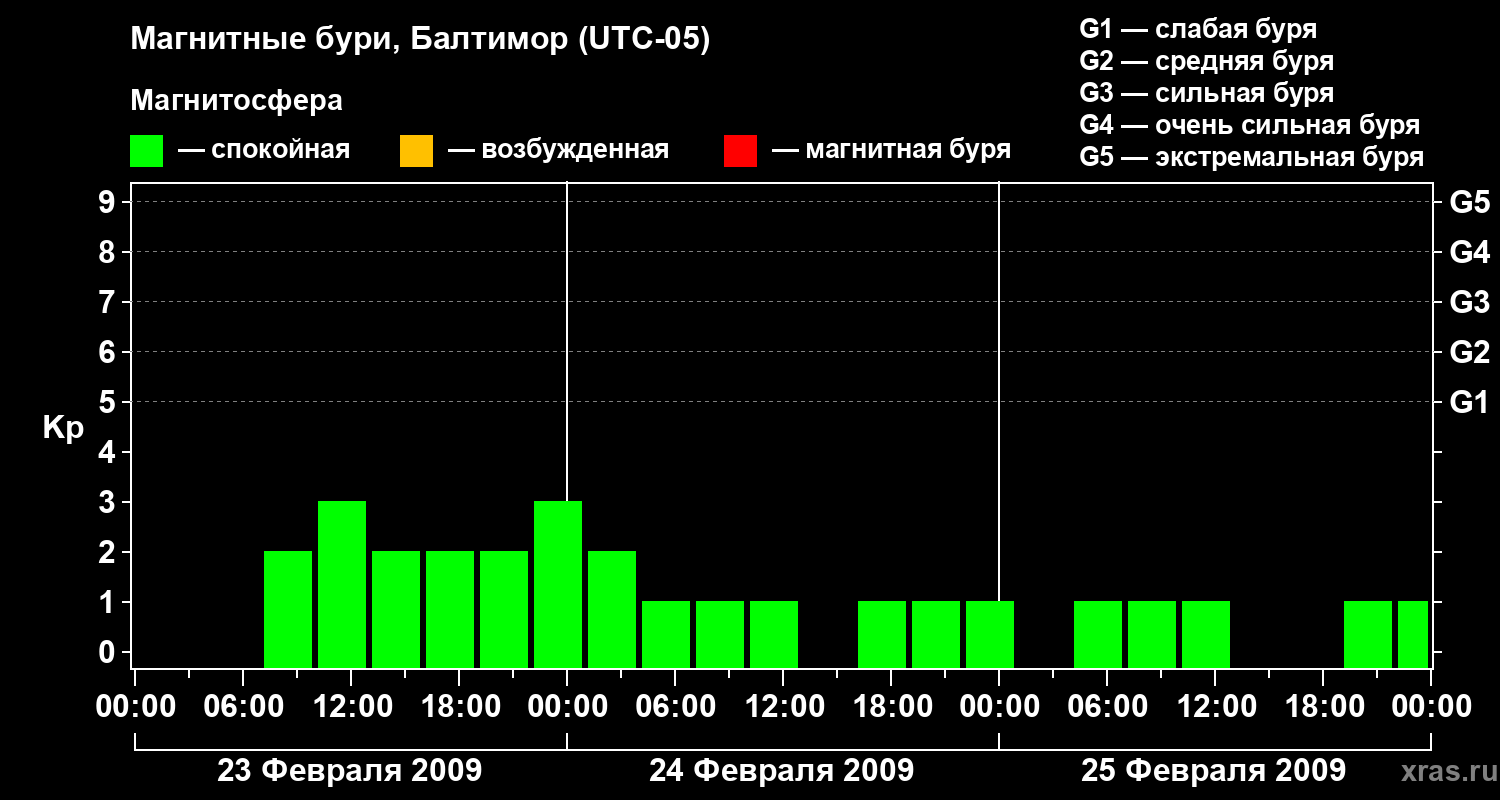The image size is (1500, 800).
Task: Click the 'G3 — сильная буря' legend line
Action: [x=1207, y=93]
